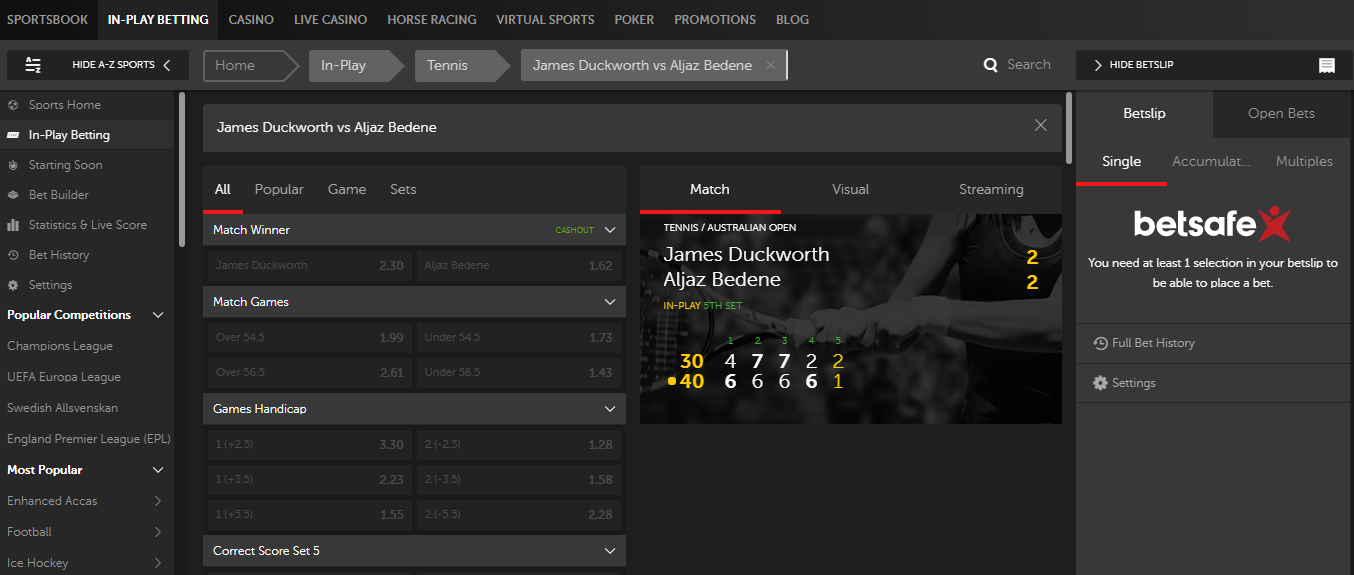Screen dimensions: 1354x575
Task: Go to Virtual Sports section
Action: [x=545, y=19]
